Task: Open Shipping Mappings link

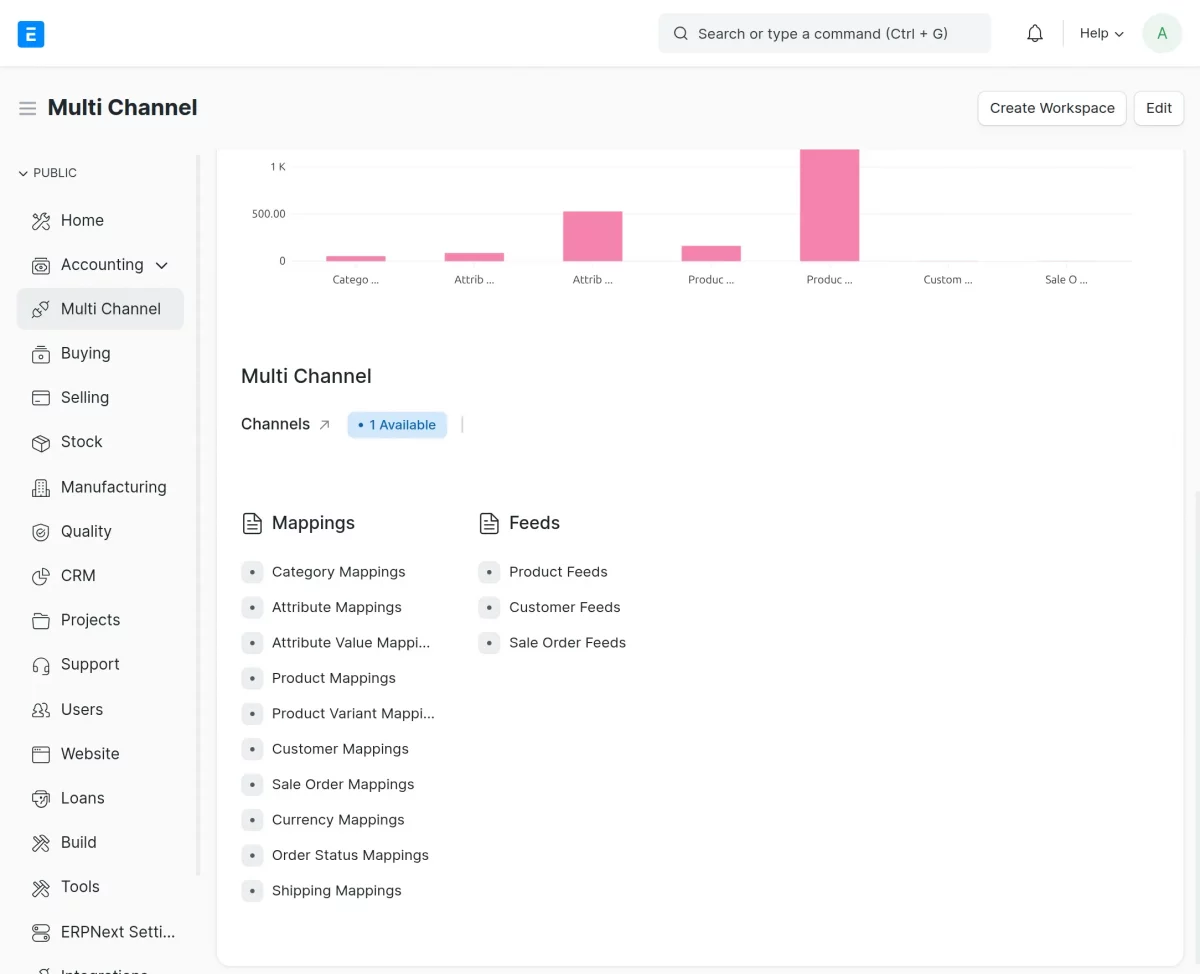Action: [x=337, y=891]
